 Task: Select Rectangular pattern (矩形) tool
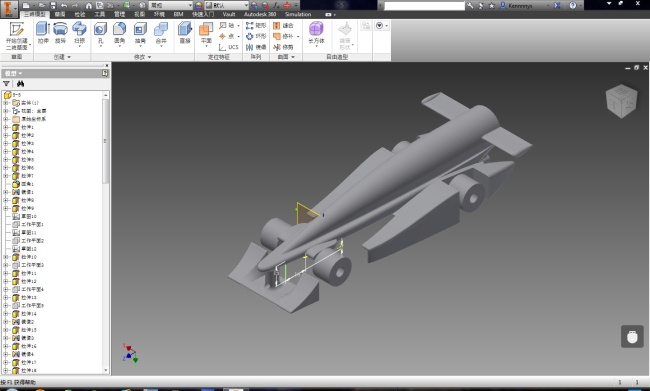pos(256,25)
